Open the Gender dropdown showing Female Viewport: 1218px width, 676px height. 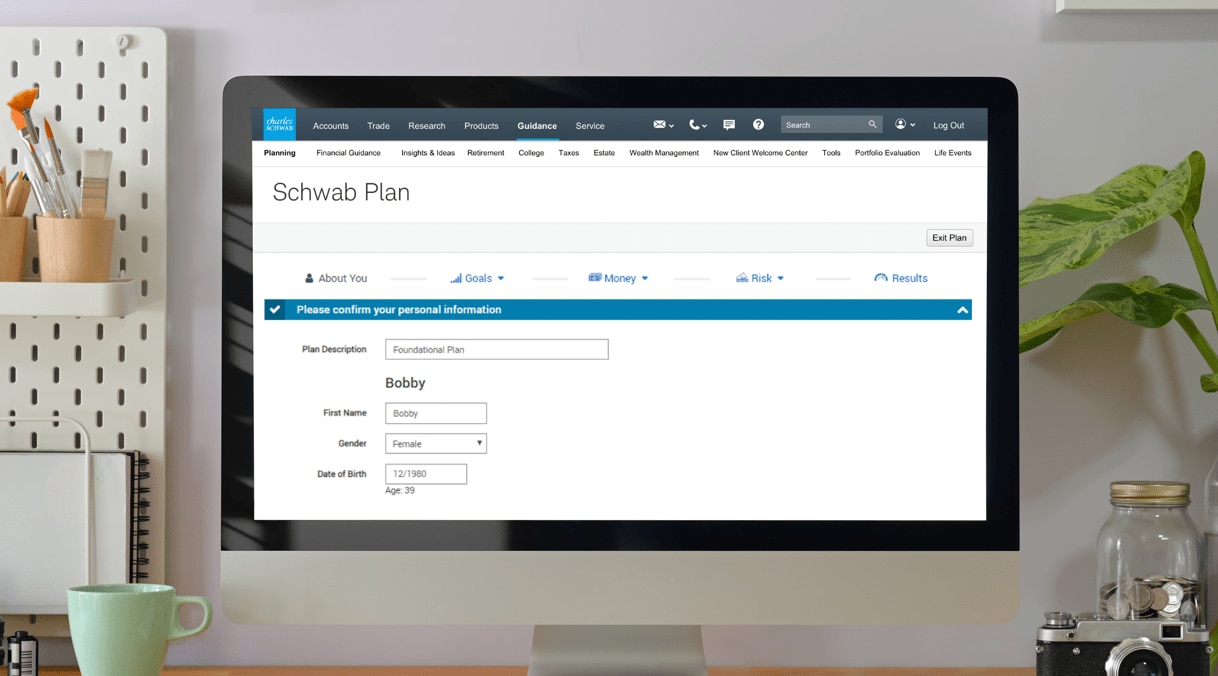[x=435, y=443]
